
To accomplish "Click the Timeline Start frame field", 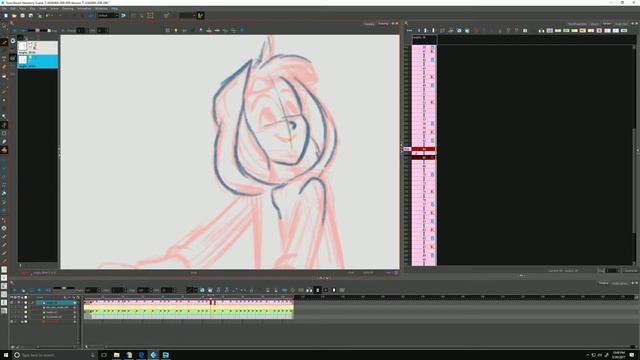I will pos(118,290).
